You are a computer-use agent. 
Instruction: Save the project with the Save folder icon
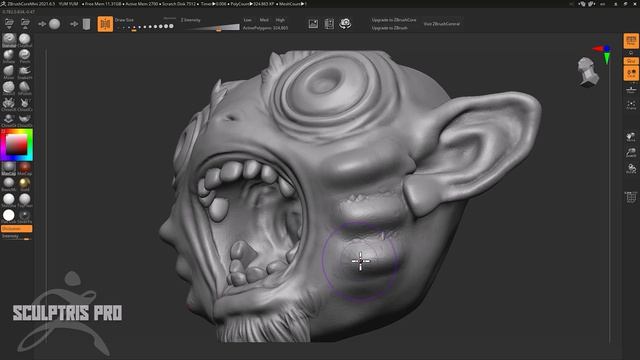[x=25, y=24]
